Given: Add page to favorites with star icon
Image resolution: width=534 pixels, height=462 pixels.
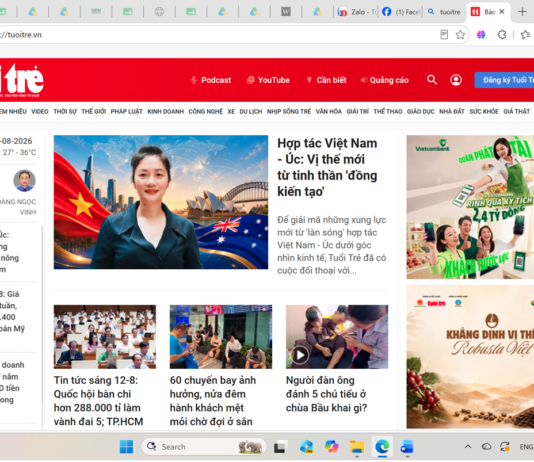Looking at the screenshot, I should [460, 35].
